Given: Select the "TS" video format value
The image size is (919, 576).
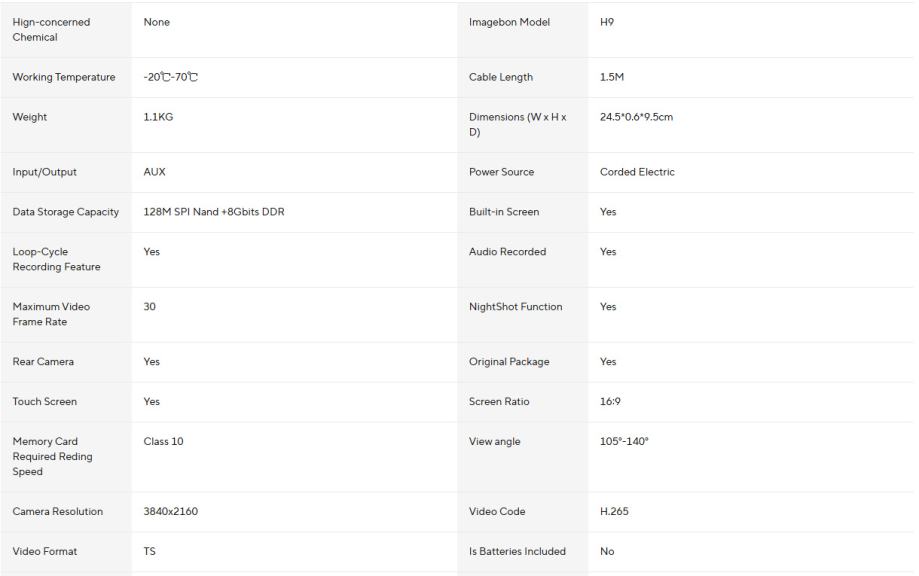Looking at the screenshot, I should click(x=150, y=551).
